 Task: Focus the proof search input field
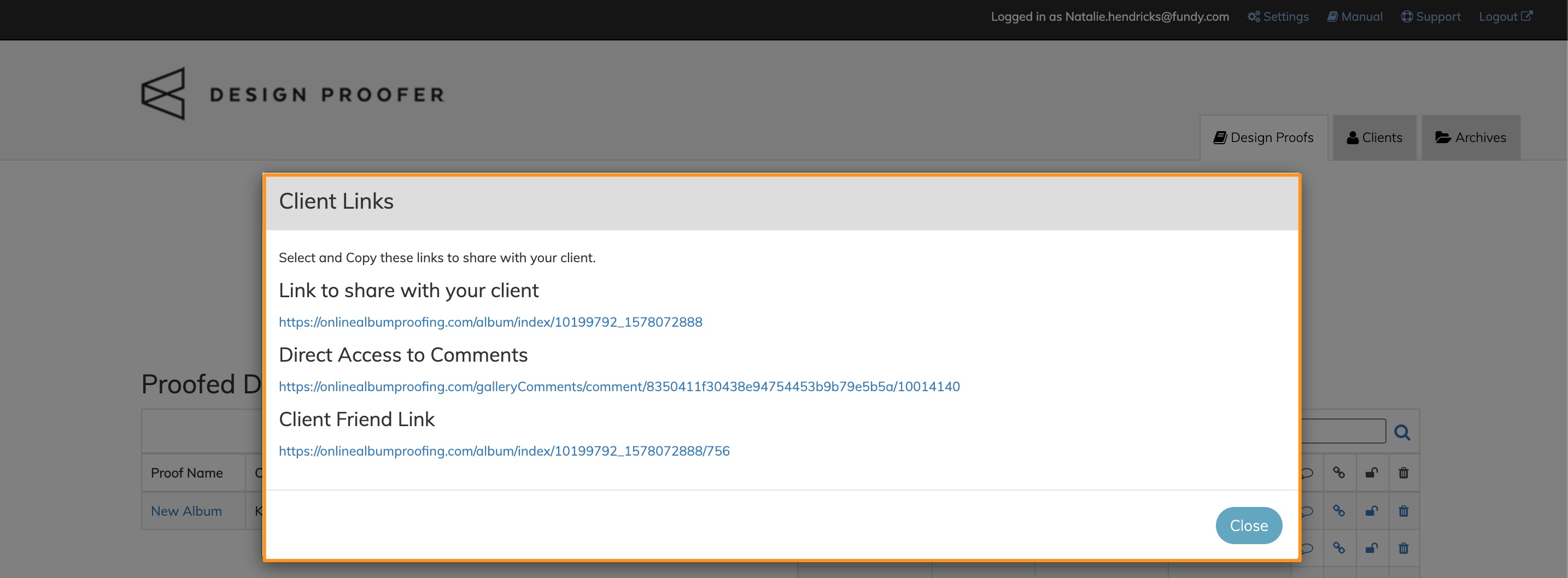(1343, 432)
